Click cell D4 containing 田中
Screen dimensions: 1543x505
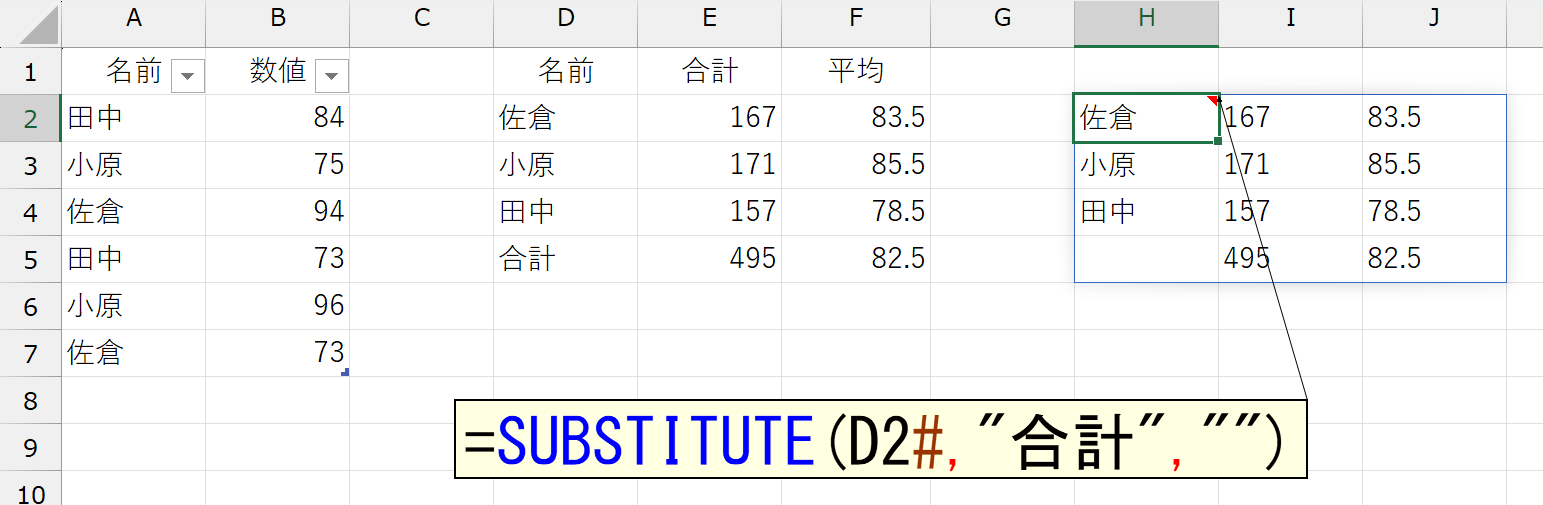[x=566, y=212]
